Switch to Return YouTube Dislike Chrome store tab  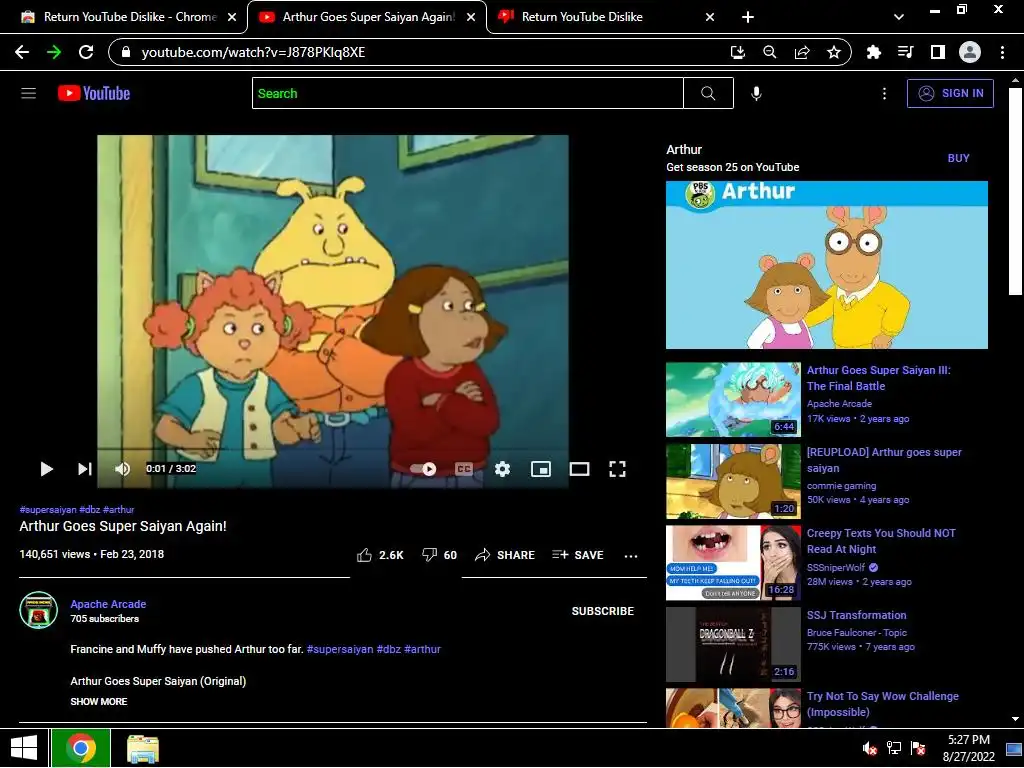click(x=129, y=17)
